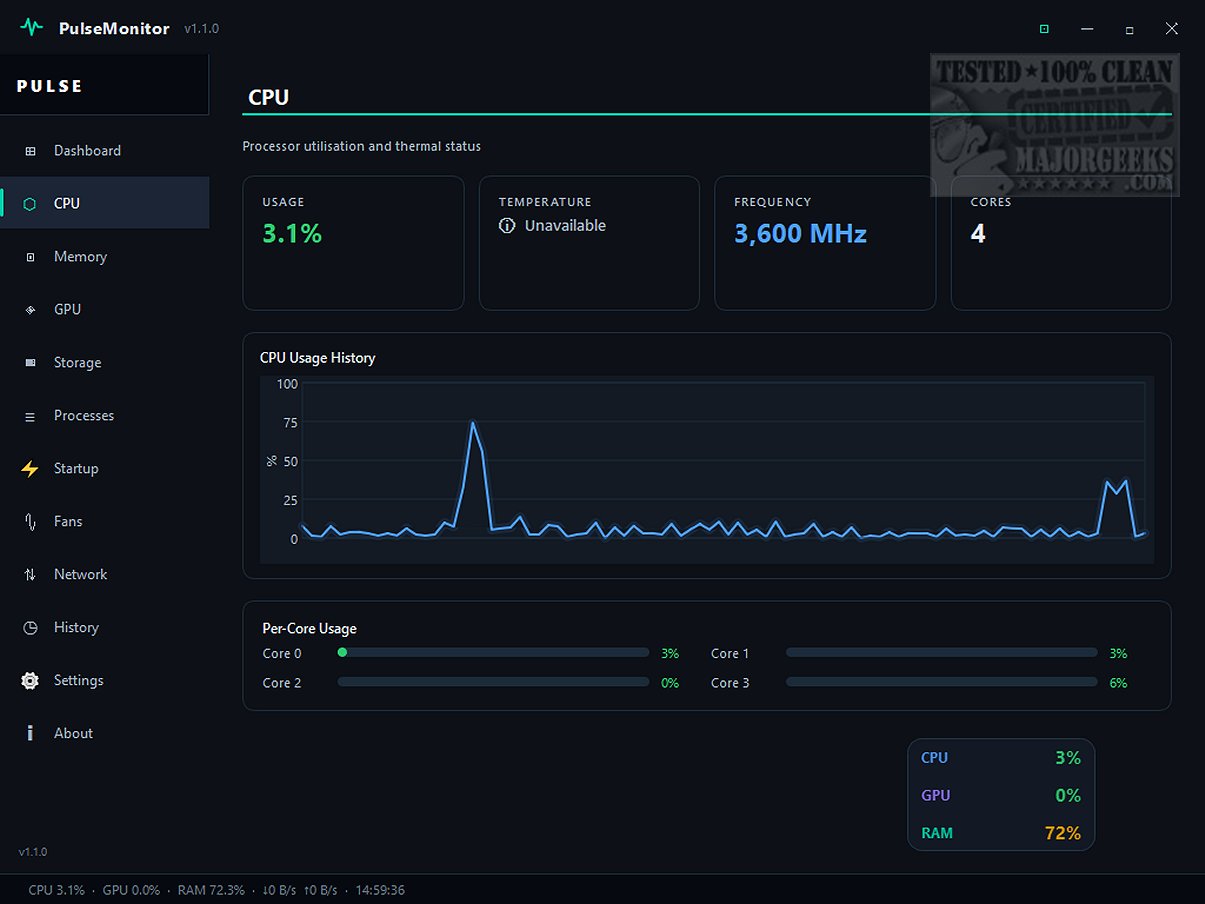This screenshot has height=904, width=1205.
Task: Click the temperature Unavailable info icon
Action: (507, 226)
